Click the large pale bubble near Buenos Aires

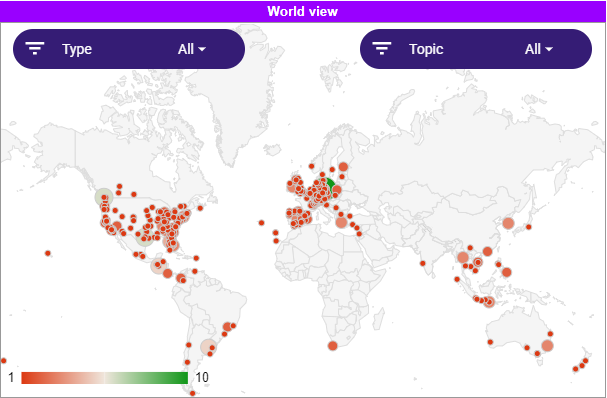[x=208, y=347]
